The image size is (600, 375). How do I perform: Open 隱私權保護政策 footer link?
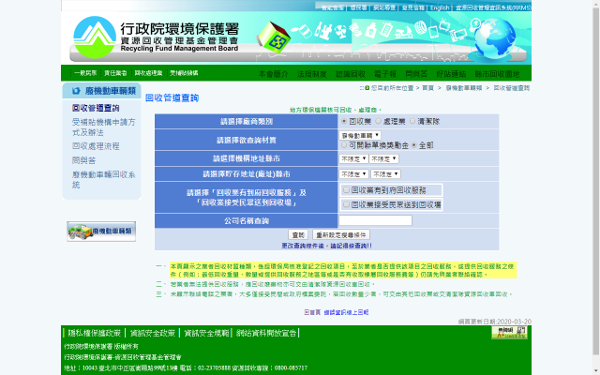[x=94, y=333]
